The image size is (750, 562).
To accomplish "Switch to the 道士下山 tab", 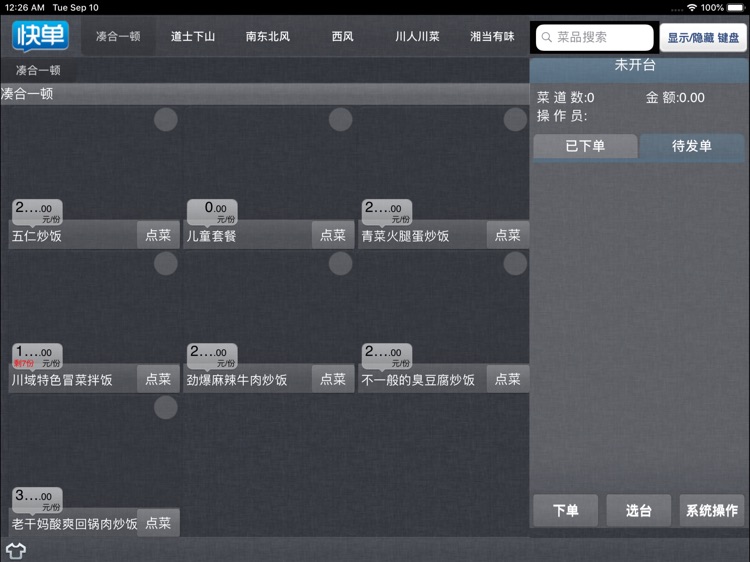I will tap(193, 36).
